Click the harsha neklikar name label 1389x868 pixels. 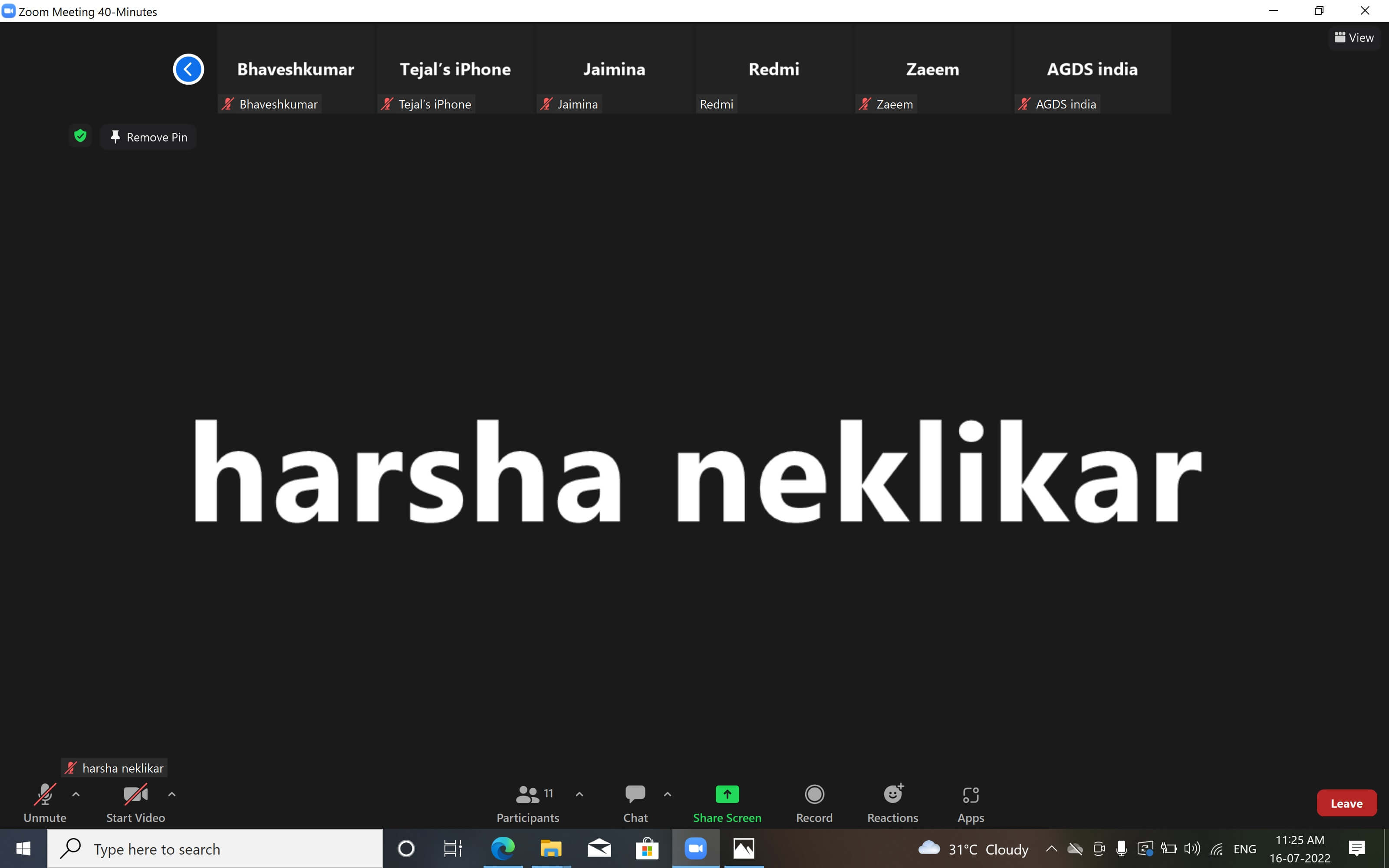[114, 768]
